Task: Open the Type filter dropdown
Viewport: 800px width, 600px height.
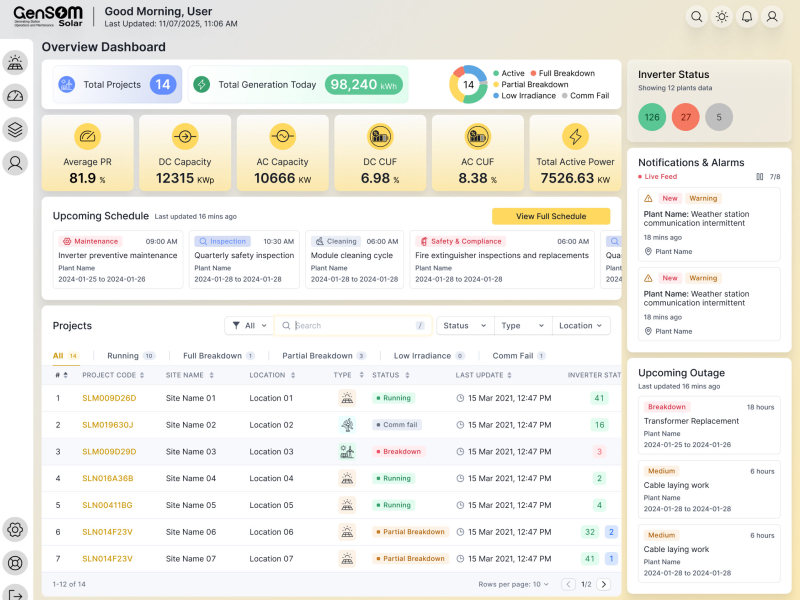Action: point(523,326)
